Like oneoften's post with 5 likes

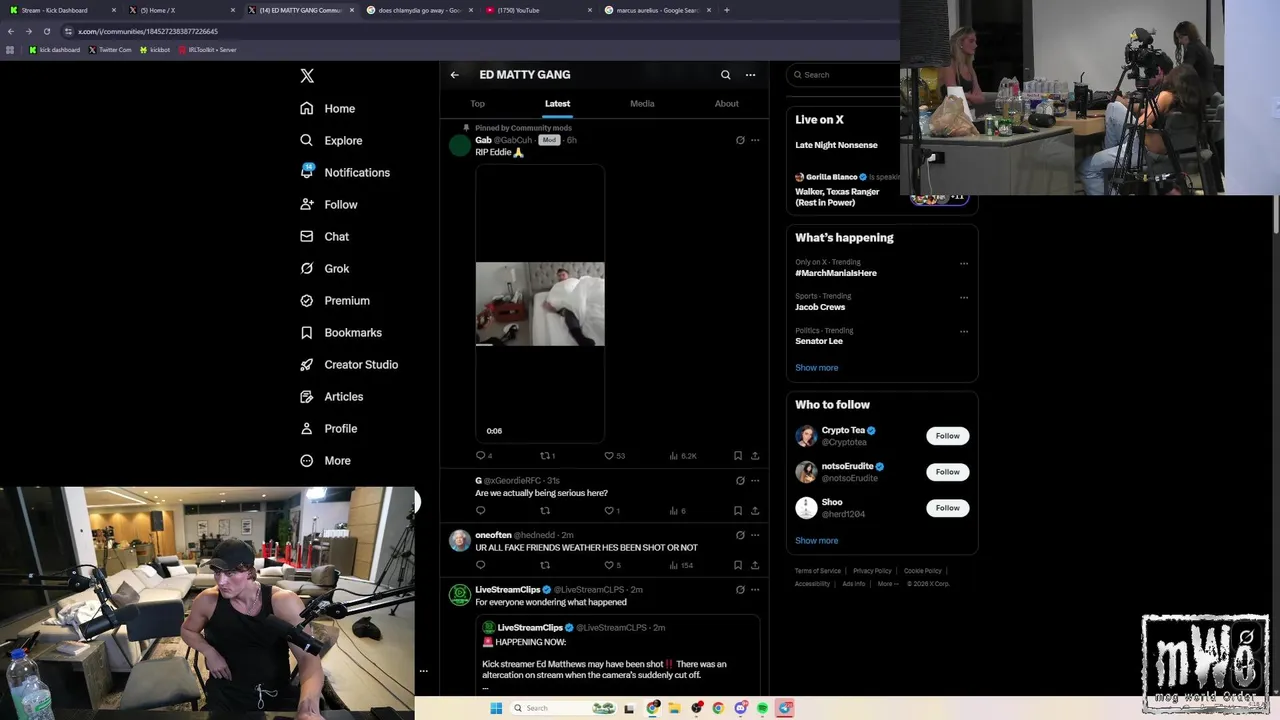[x=611, y=565]
